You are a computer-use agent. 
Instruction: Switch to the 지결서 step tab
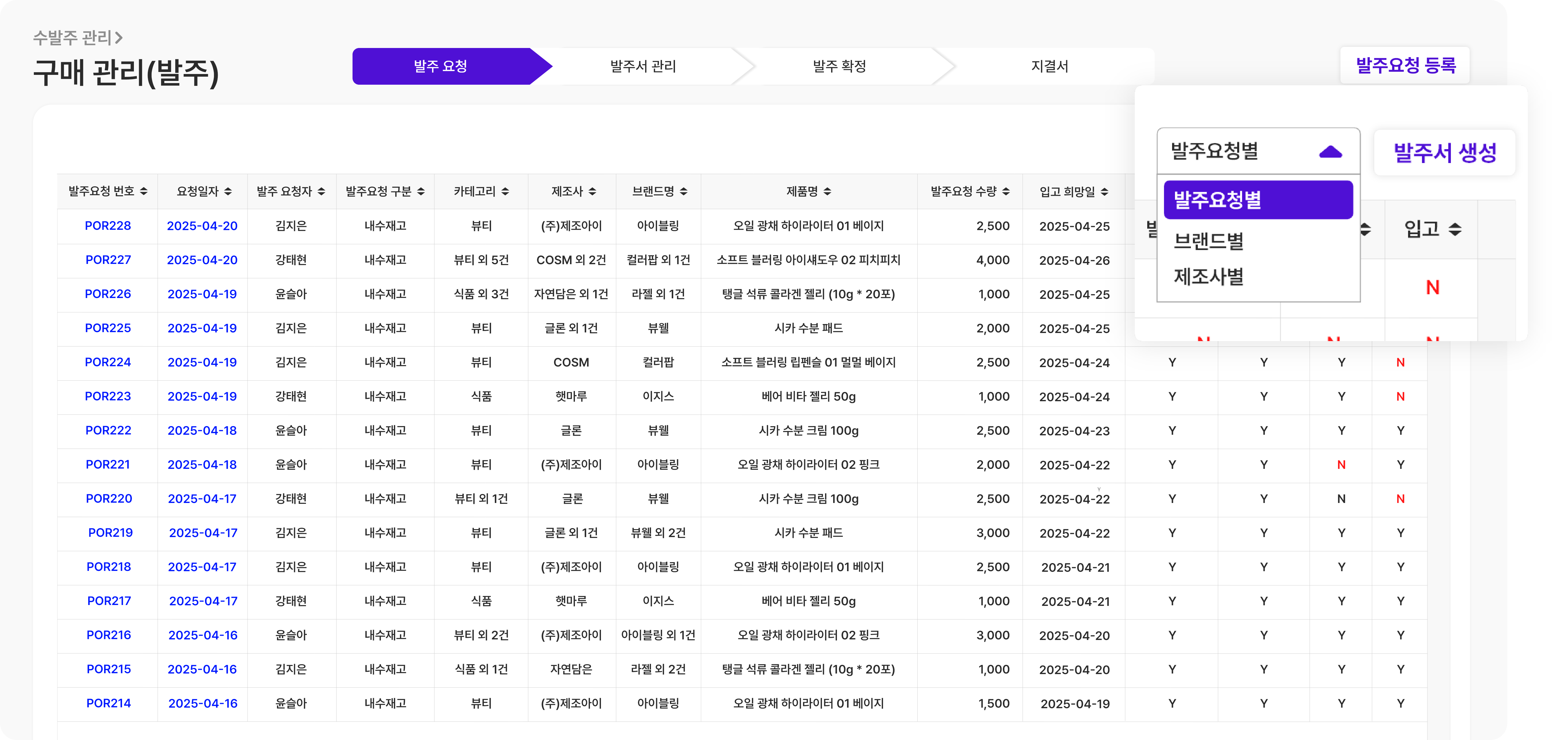coord(1049,66)
